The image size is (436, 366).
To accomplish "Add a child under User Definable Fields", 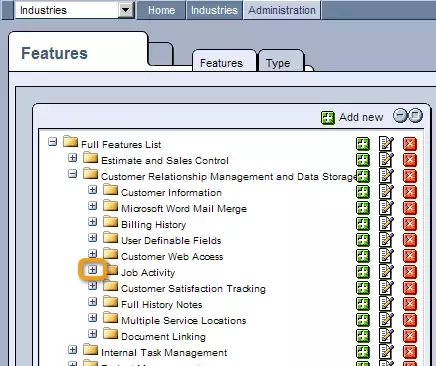I will click(363, 240).
